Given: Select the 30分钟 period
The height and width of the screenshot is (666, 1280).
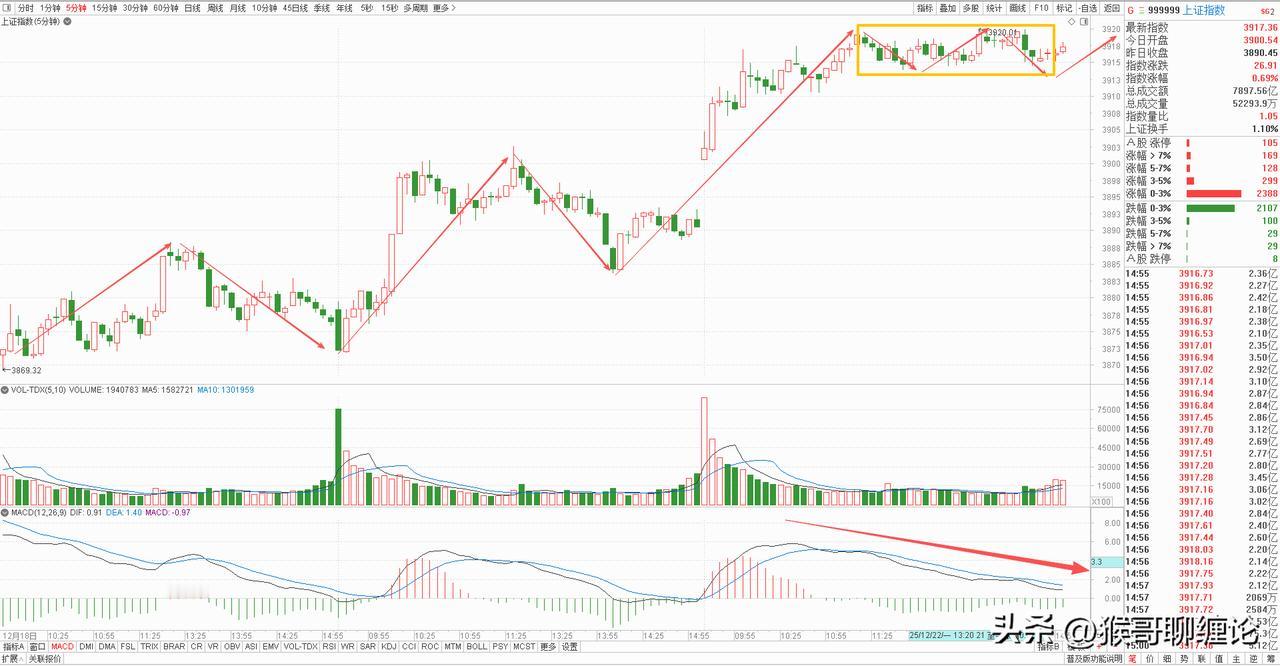Looking at the screenshot, I should click(135, 8).
